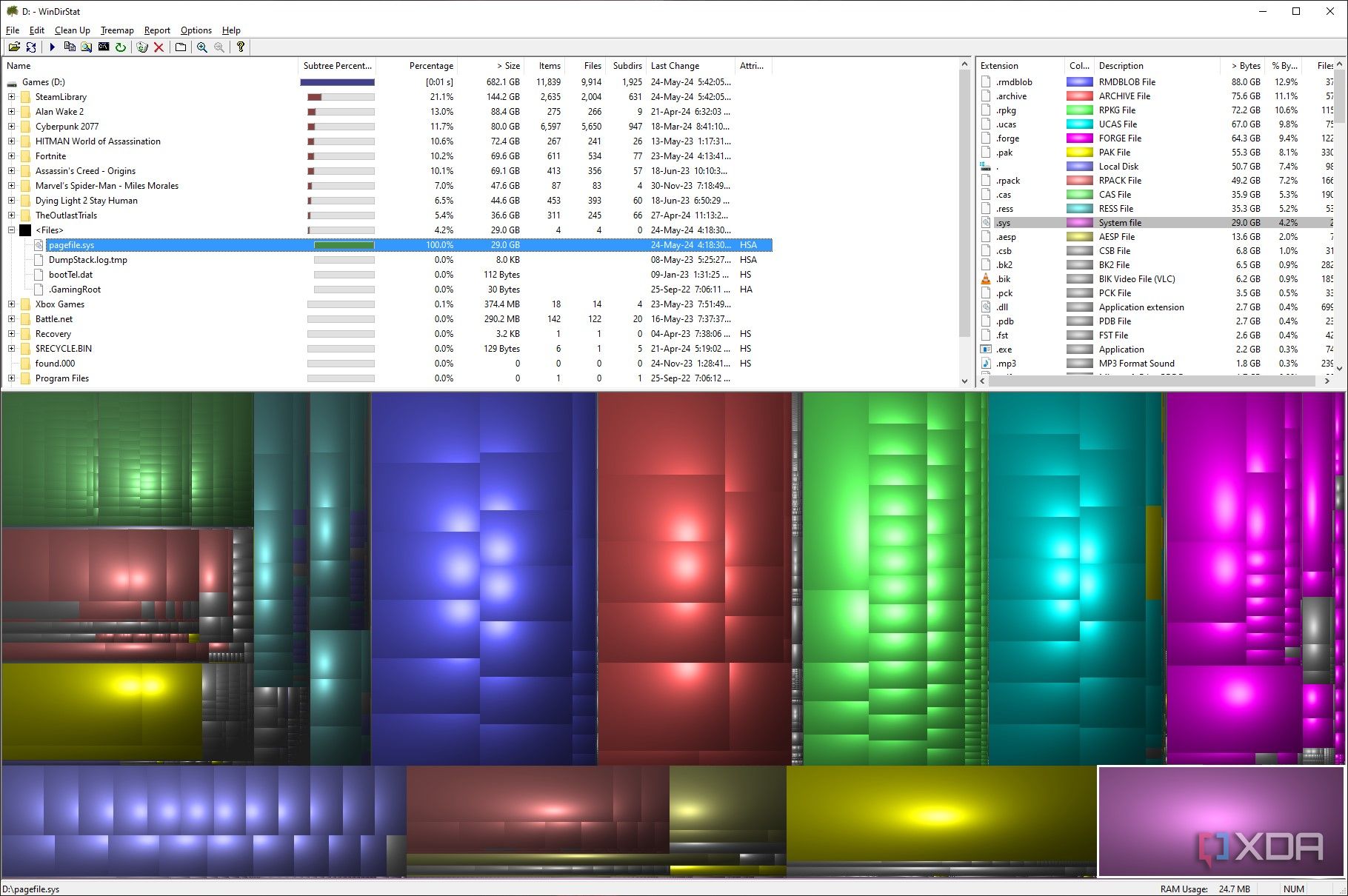
Task: Click the greyed Zoom Out magnifier icon
Action: pyautogui.click(x=219, y=47)
